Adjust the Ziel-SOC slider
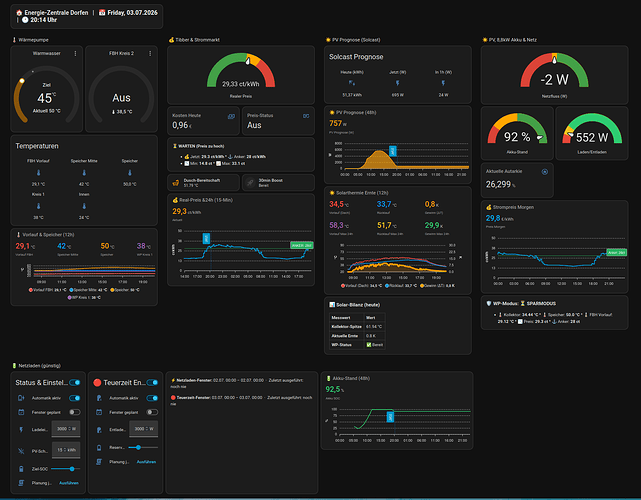The width and height of the screenshot is (641, 500). pos(65,469)
